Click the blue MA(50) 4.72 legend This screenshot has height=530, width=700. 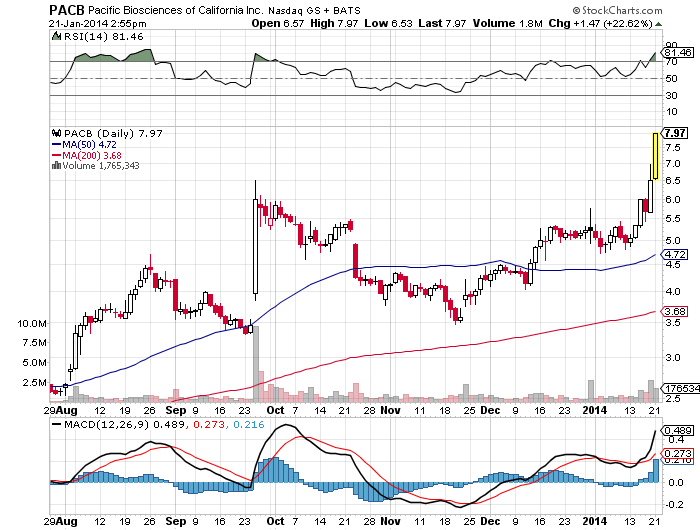pyautogui.click(x=84, y=144)
